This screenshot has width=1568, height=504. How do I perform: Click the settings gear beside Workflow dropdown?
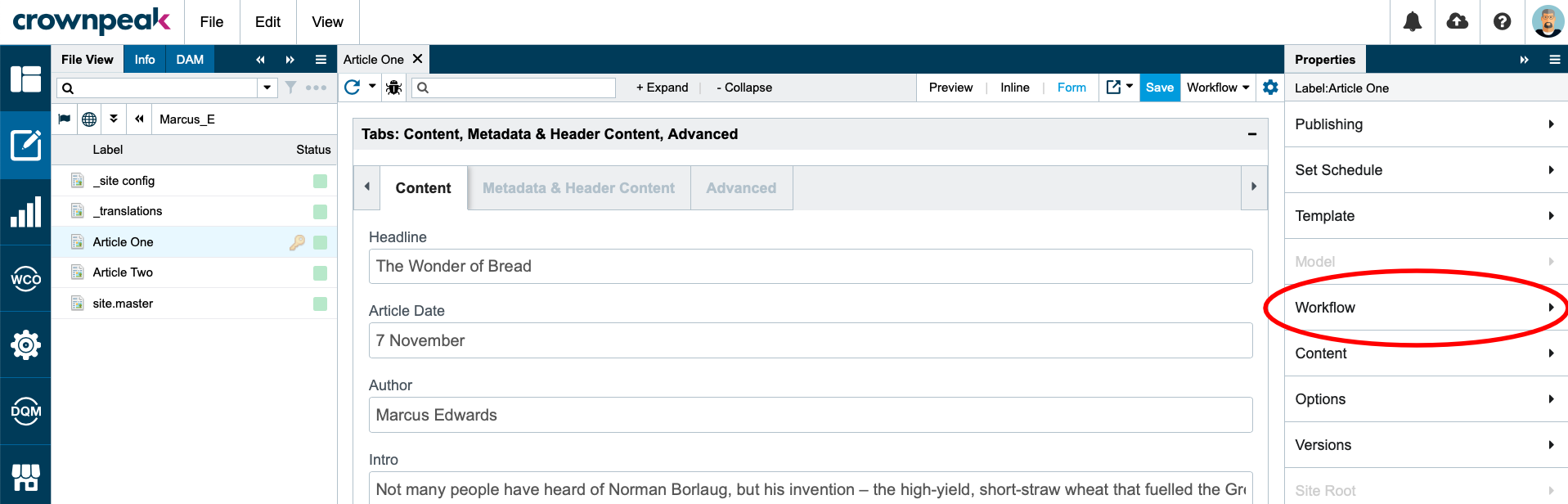tap(1270, 88)
